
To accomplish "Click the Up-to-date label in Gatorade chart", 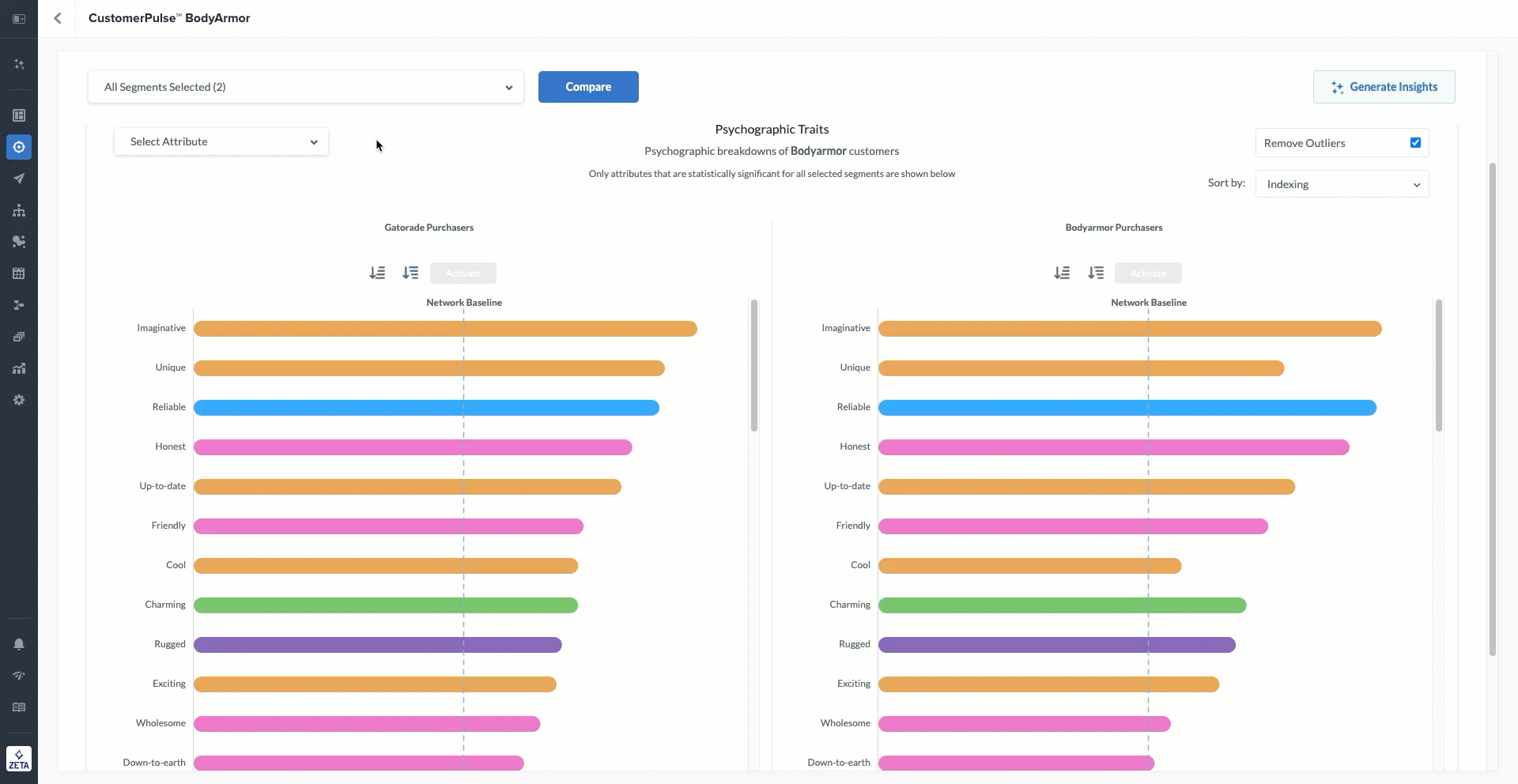I will 162,486.
